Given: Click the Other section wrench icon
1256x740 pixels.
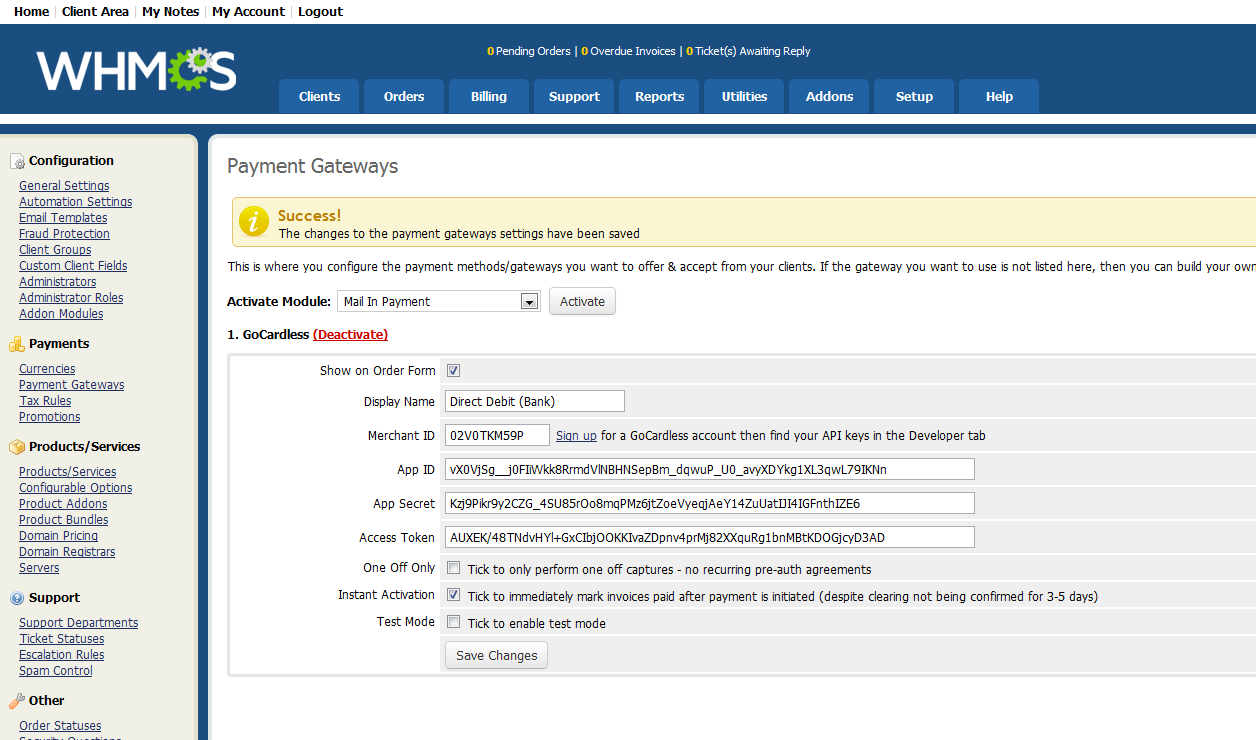Looking at the screenshot, I should point(17,701).
